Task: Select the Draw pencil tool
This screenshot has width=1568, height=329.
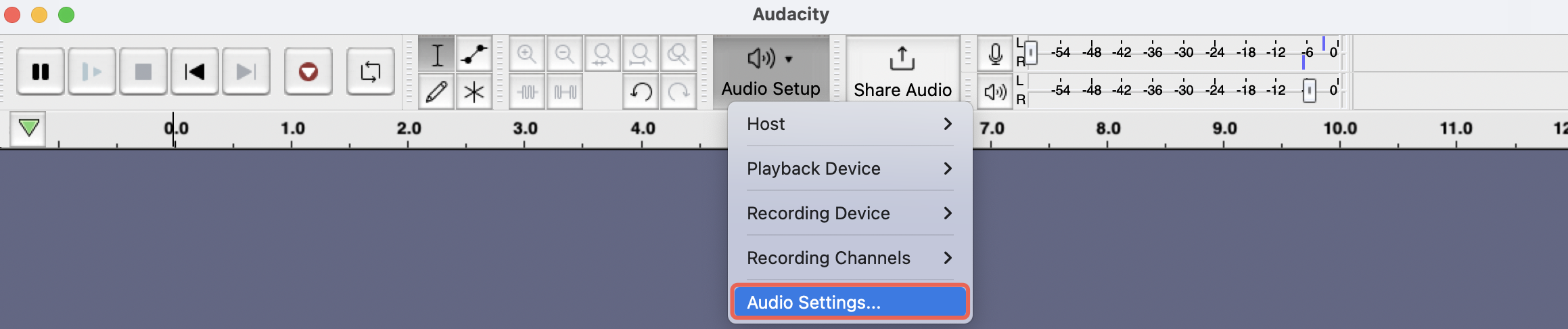Action: (x=437, y=91)
